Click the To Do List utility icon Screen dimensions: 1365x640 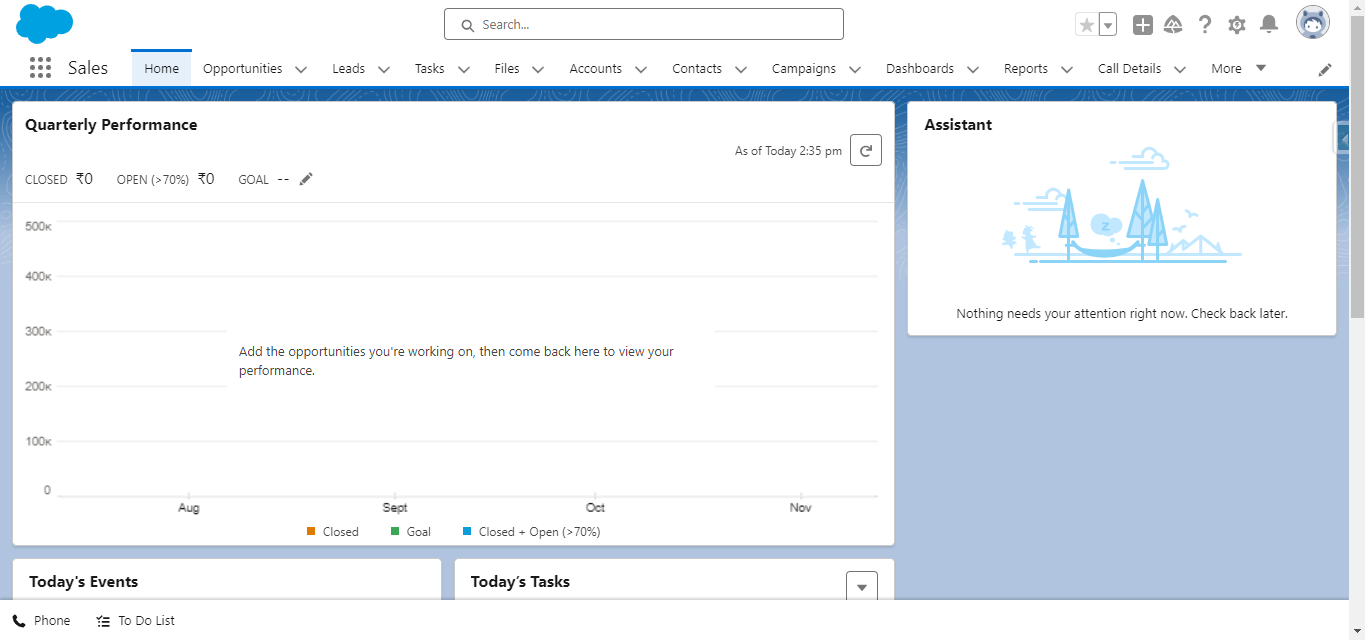tap(103, 621)
